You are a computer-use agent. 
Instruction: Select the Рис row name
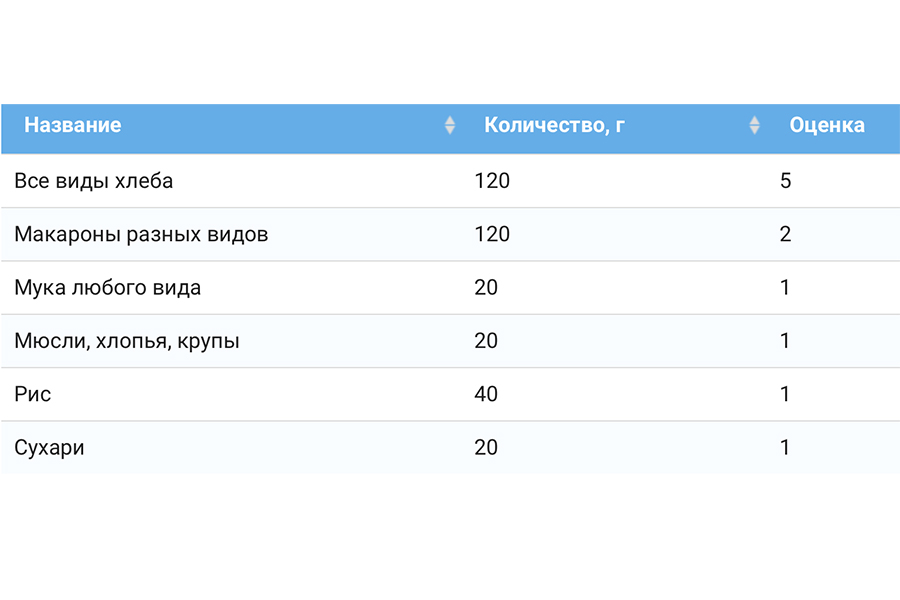33,394
